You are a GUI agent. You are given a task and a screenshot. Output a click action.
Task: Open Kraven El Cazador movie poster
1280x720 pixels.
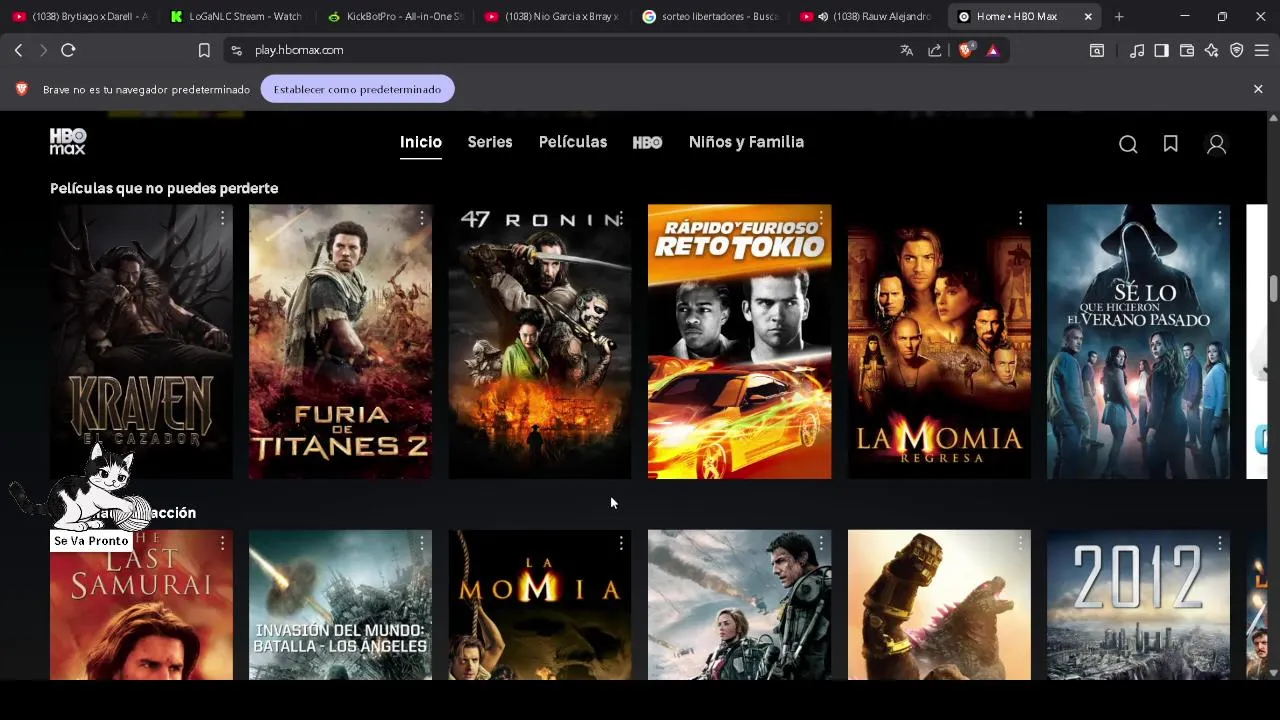click(141, 342)
